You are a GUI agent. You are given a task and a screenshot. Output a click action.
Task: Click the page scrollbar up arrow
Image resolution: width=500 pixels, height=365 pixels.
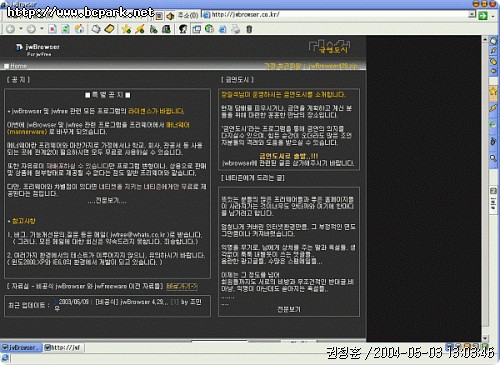(485, 39)
